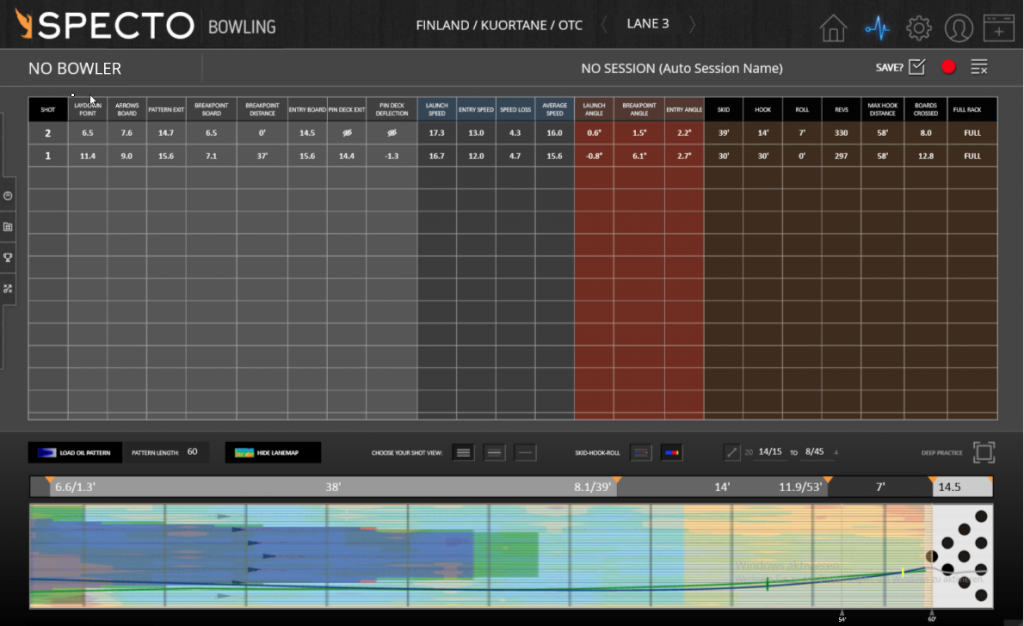The height and width of the screenshot is (626, 1024).
Task: Select the NO BOWLER panel header
Action: click(75, 69)
